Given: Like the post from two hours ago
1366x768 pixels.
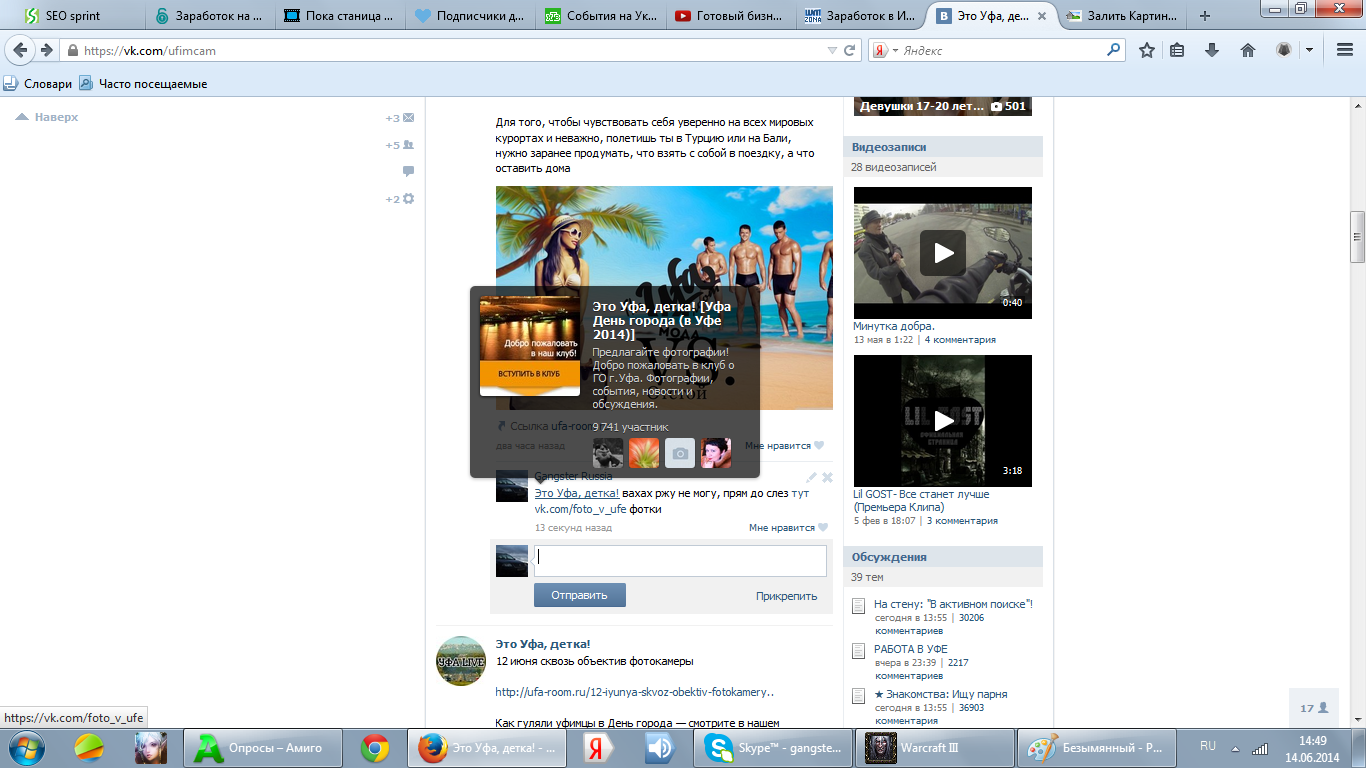Looking at the screenshot, I should click(x=786, y=446).
